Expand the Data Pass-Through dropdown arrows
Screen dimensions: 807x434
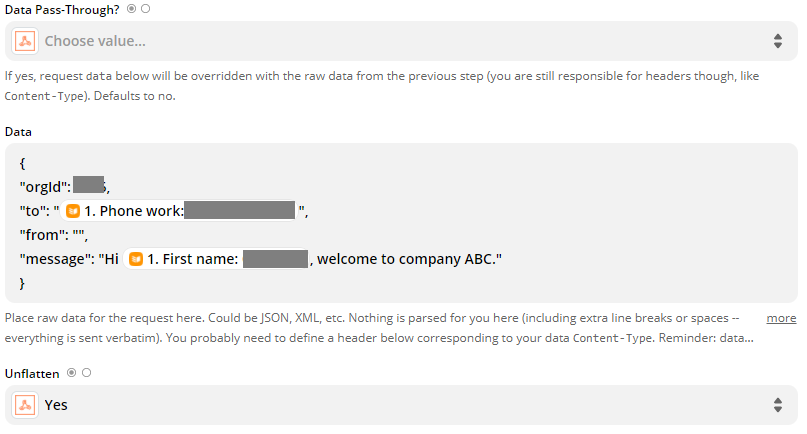click(x=777, y=41)
